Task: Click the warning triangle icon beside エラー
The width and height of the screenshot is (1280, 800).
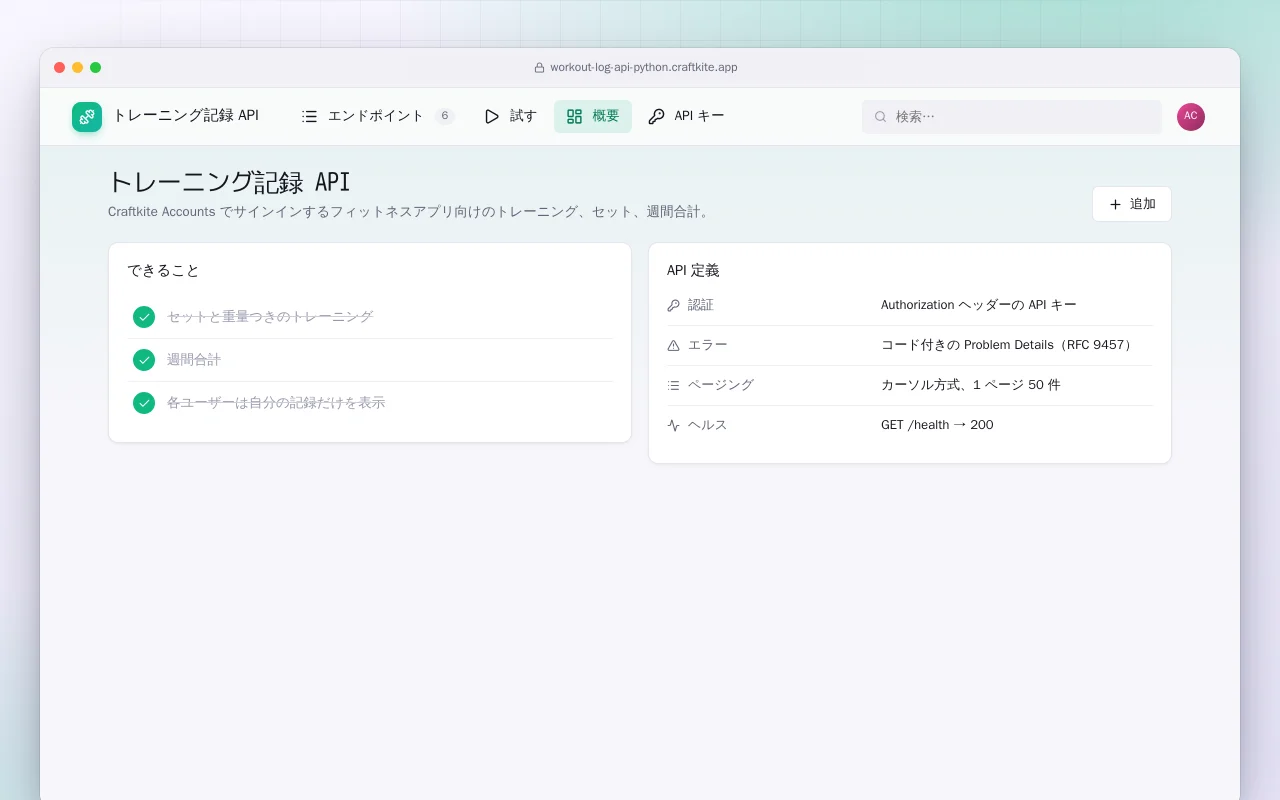Action: 673,345
